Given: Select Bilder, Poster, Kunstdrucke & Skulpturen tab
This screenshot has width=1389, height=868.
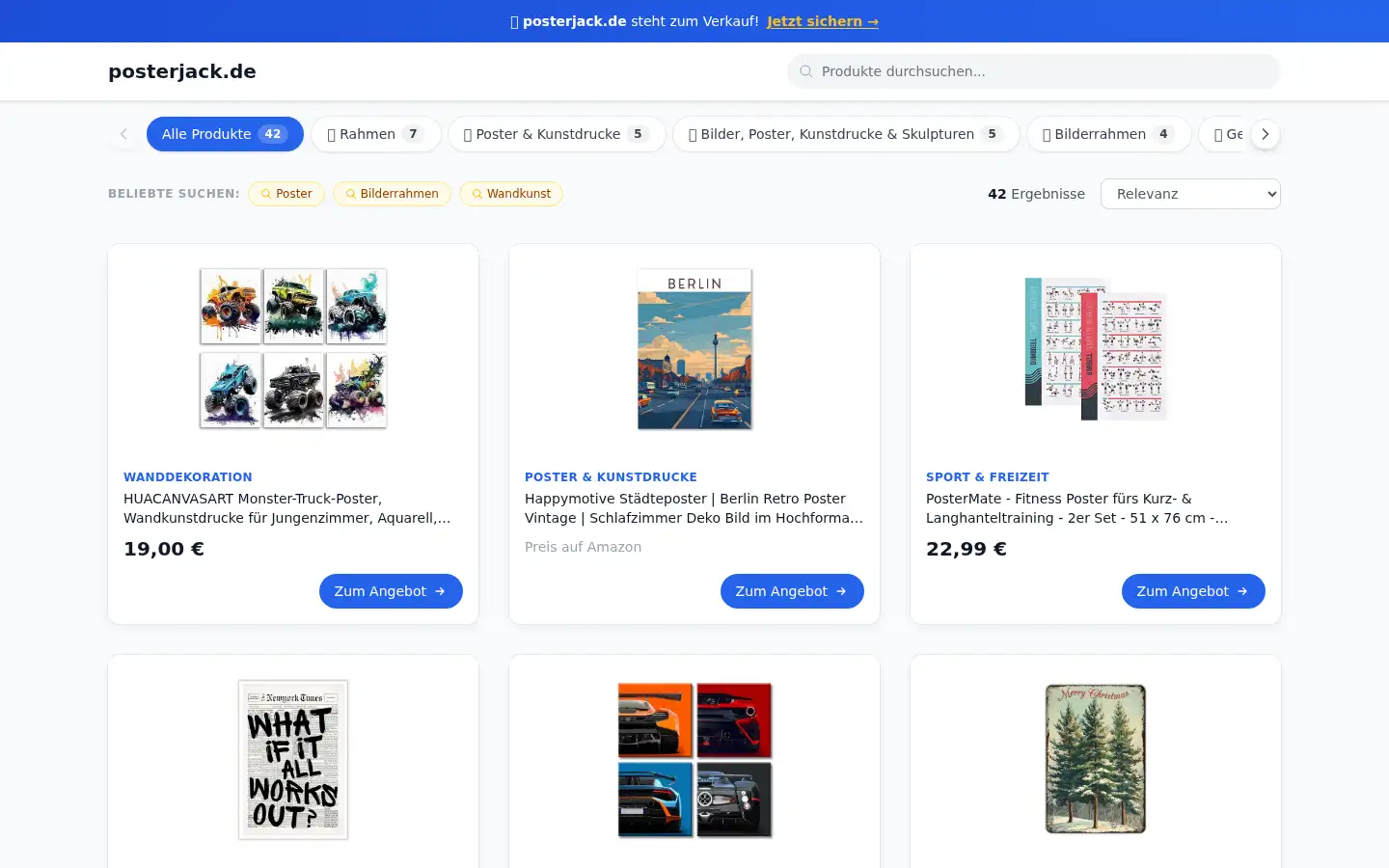Looking at the screenshot, I should (846, 134).
